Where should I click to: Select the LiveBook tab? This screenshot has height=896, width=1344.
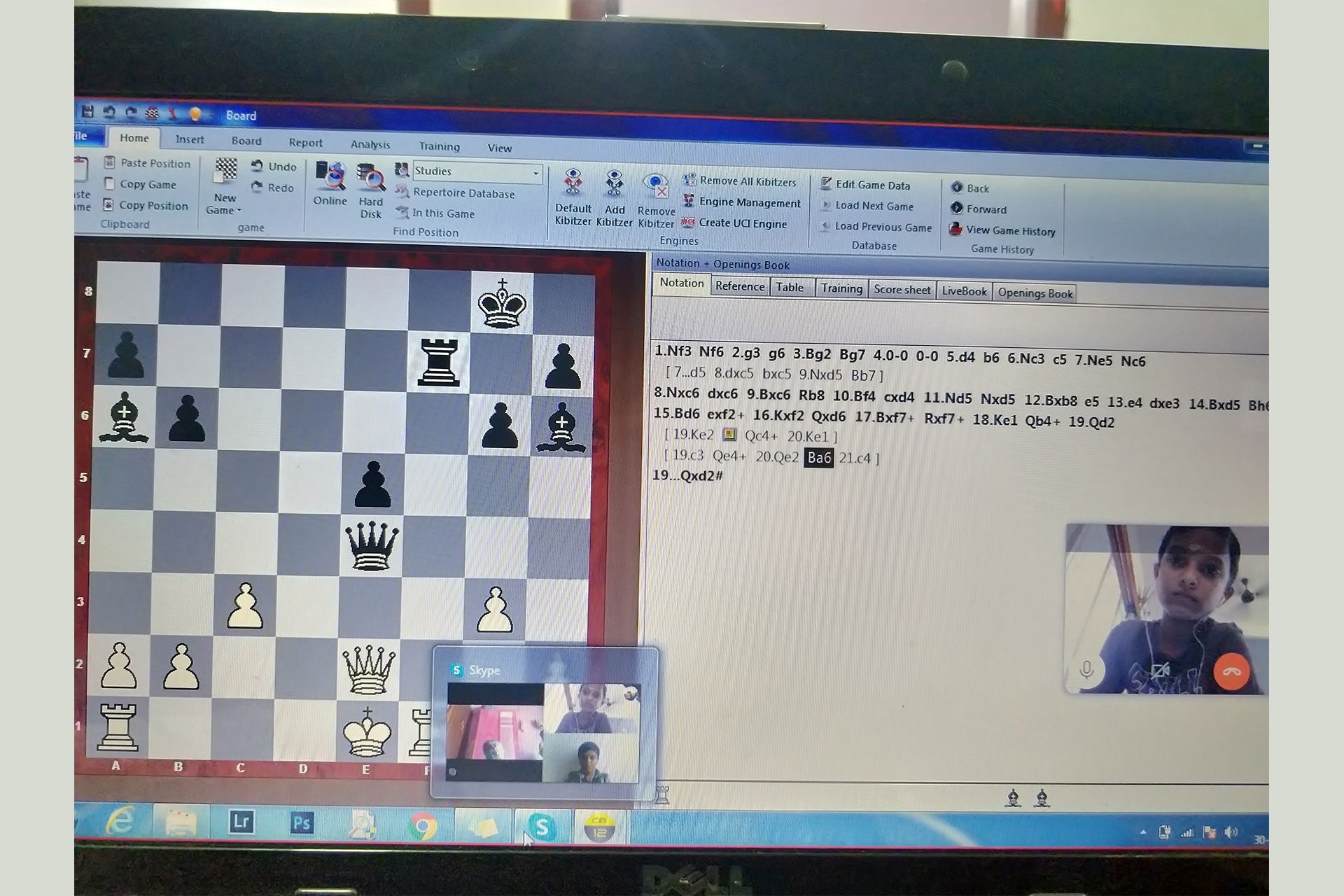coord(964,291)
